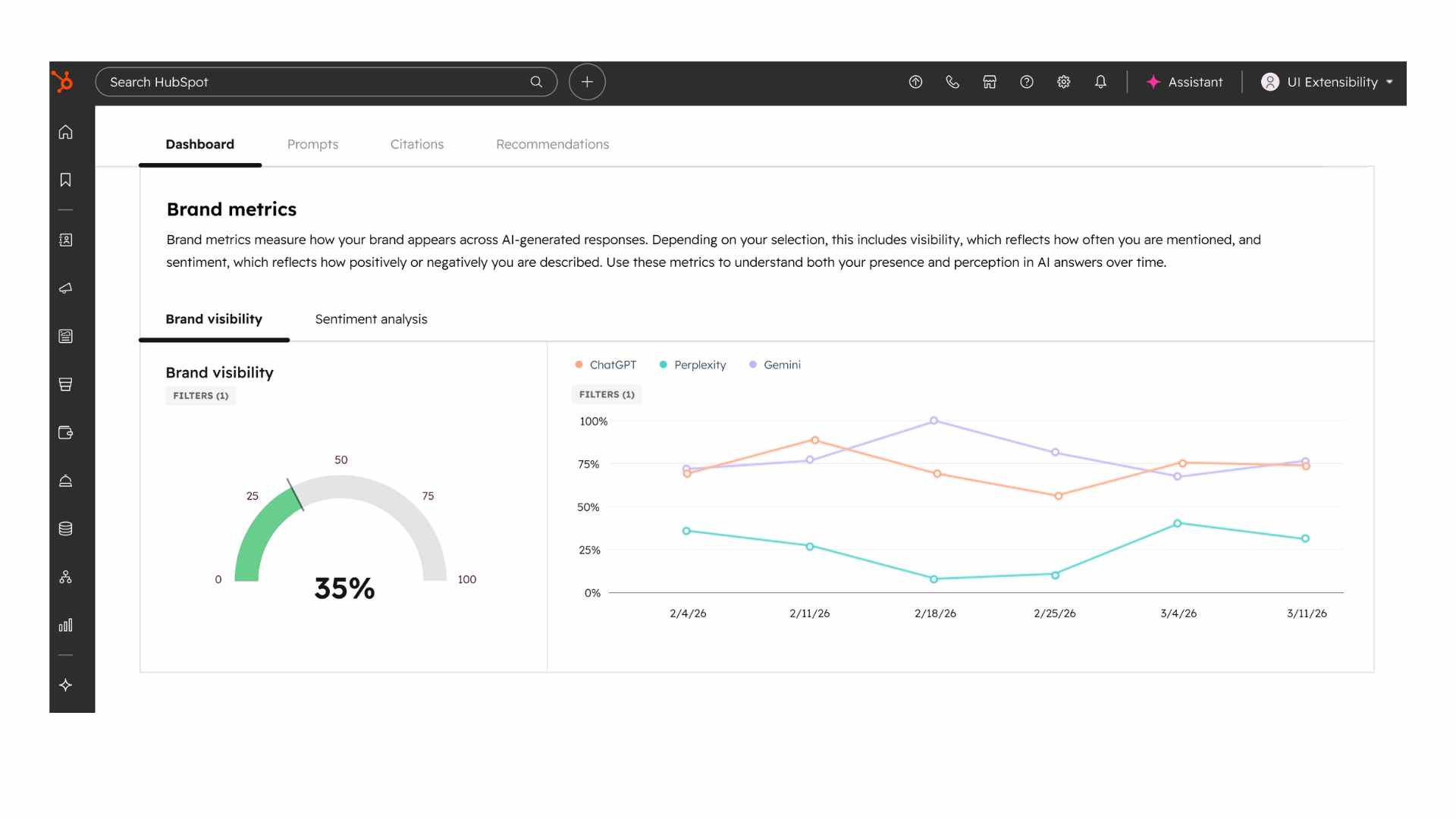1456x819 pixels.
Task: Click the HubSpot sprocket logo
Action: 63,81
